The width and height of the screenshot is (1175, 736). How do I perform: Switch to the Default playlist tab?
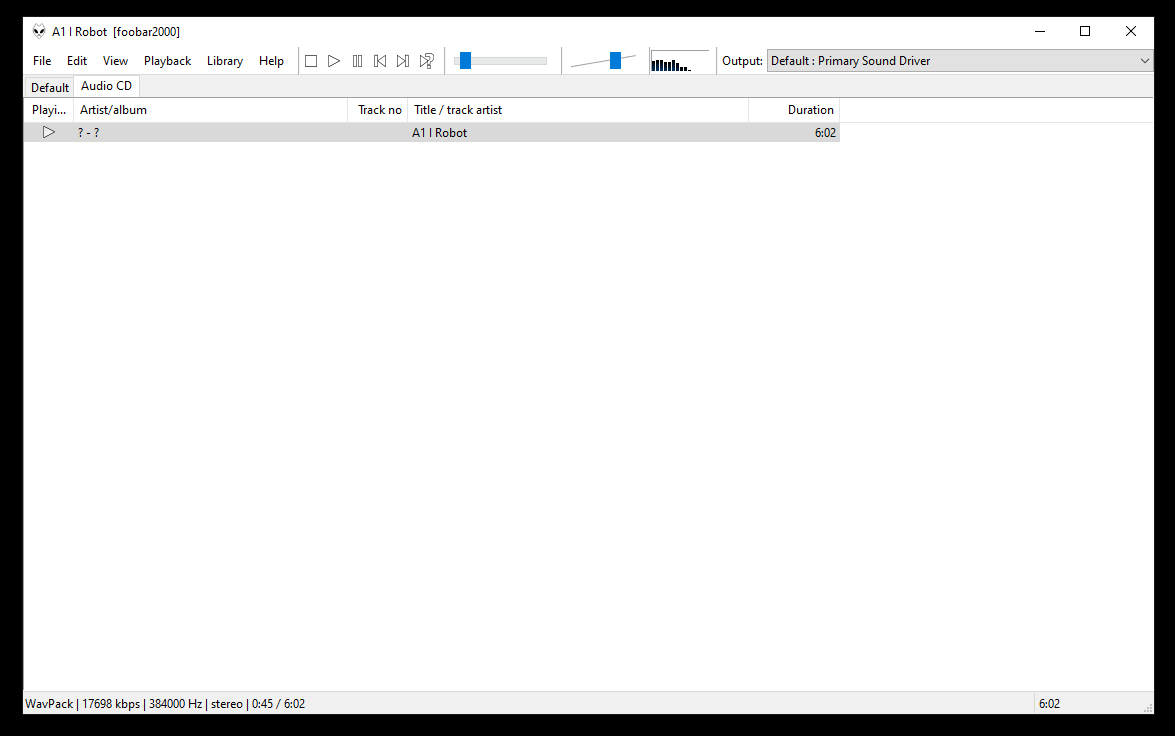click(x=49, y=88)
